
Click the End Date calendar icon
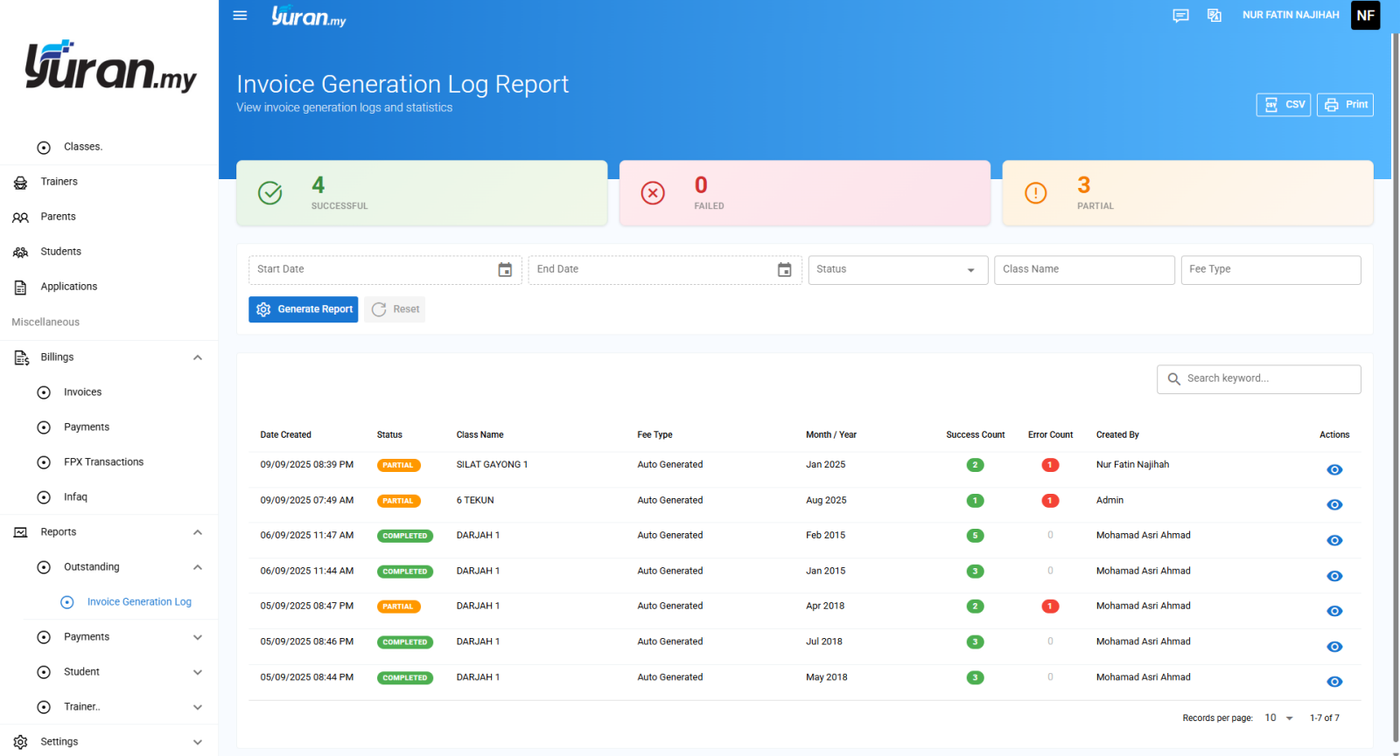pyautogui.click(x=785, y=270)
